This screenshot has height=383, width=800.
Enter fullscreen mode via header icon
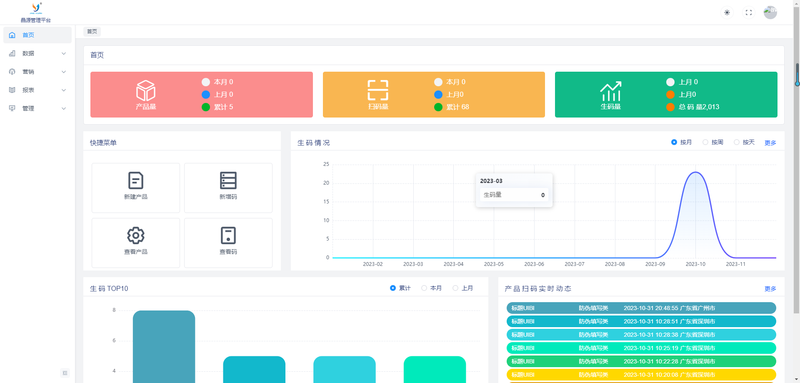coord(749,13)
